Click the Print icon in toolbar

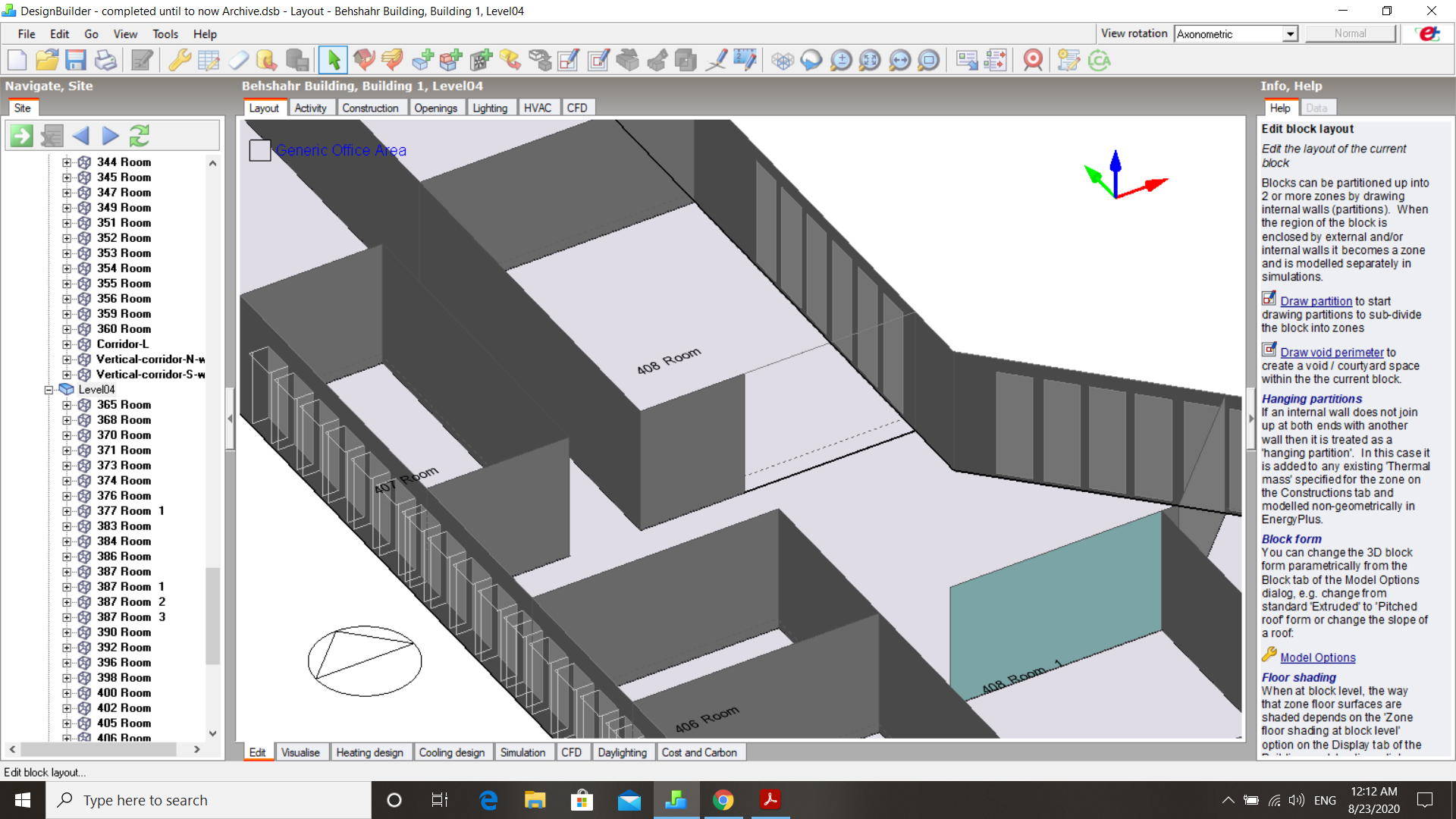(105, 60)
